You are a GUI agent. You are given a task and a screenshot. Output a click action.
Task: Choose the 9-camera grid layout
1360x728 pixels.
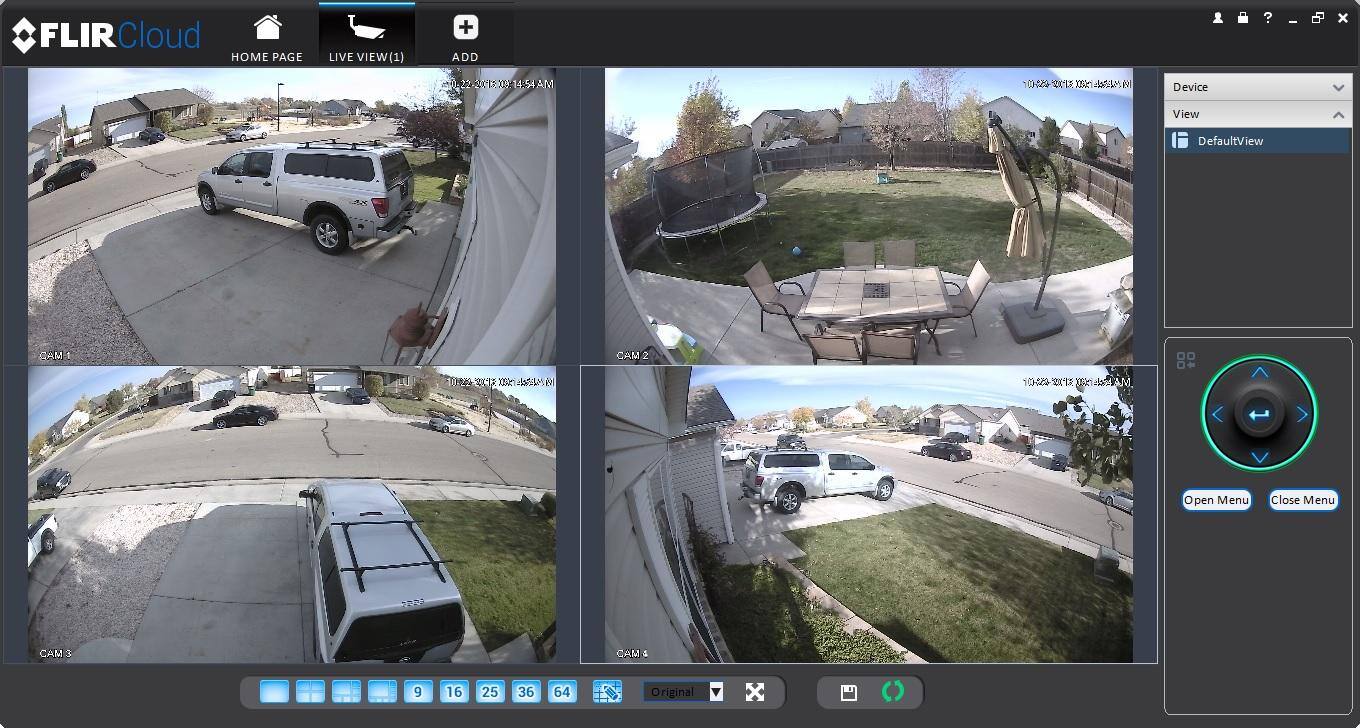pyautogui.click(x=418, y=692)
